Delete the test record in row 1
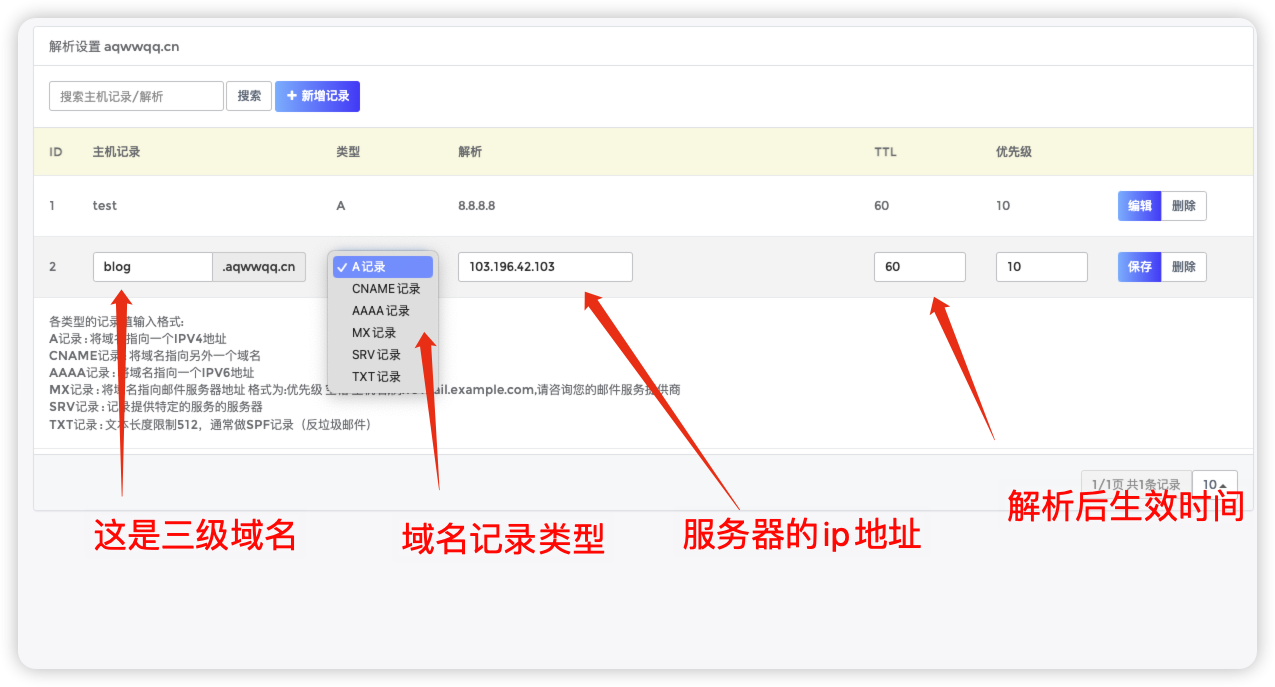This screenshot has width=1275, height=687. click(x=1184, y=206)
